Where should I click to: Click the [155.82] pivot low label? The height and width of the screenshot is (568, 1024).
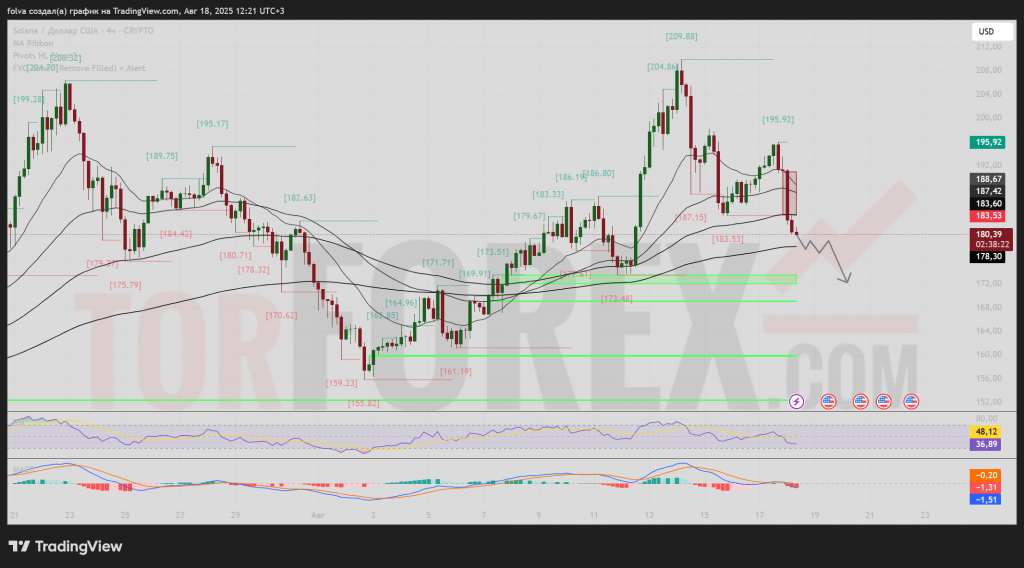click(x=363, y=403)
